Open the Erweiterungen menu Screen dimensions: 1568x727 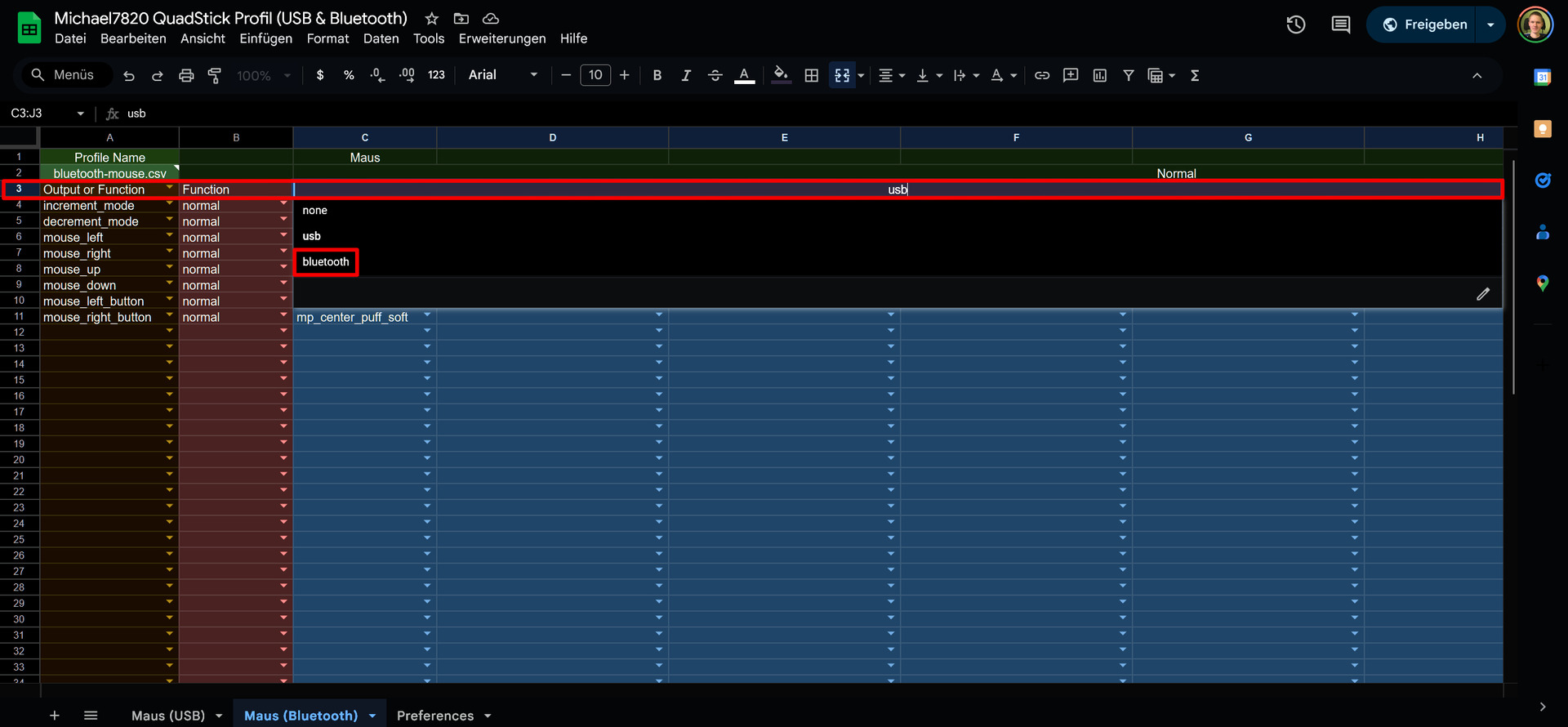(501, 38)
